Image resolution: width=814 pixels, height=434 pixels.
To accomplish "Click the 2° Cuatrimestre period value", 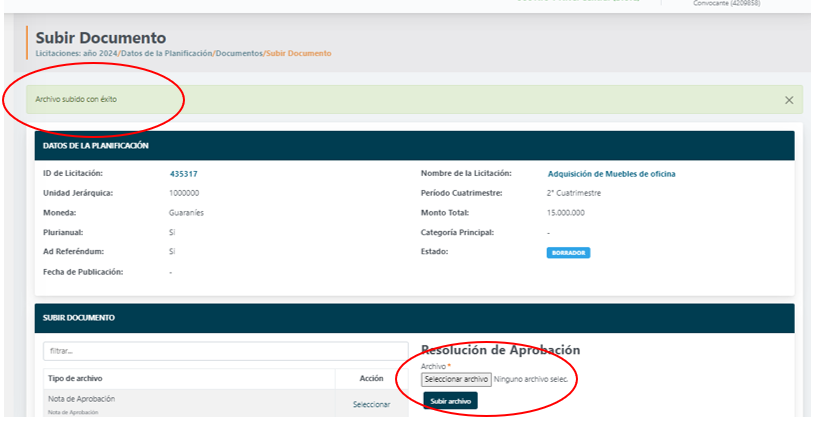I will [574, 193].
